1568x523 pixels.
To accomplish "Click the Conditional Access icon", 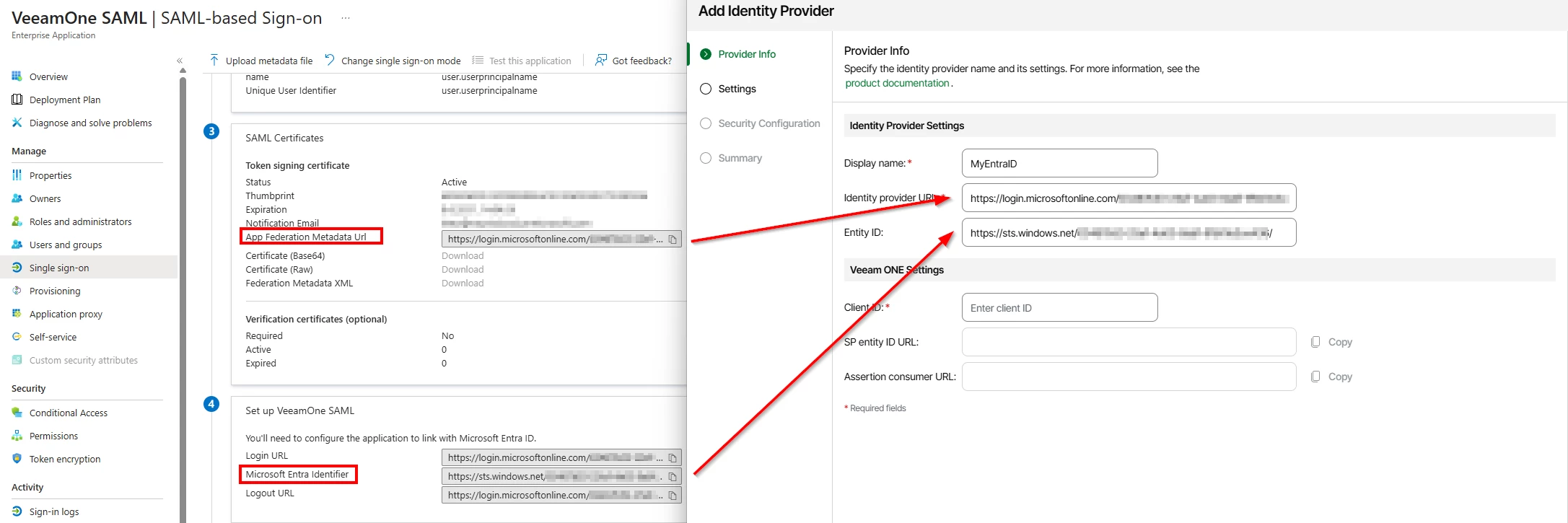I will pos(17,412).
